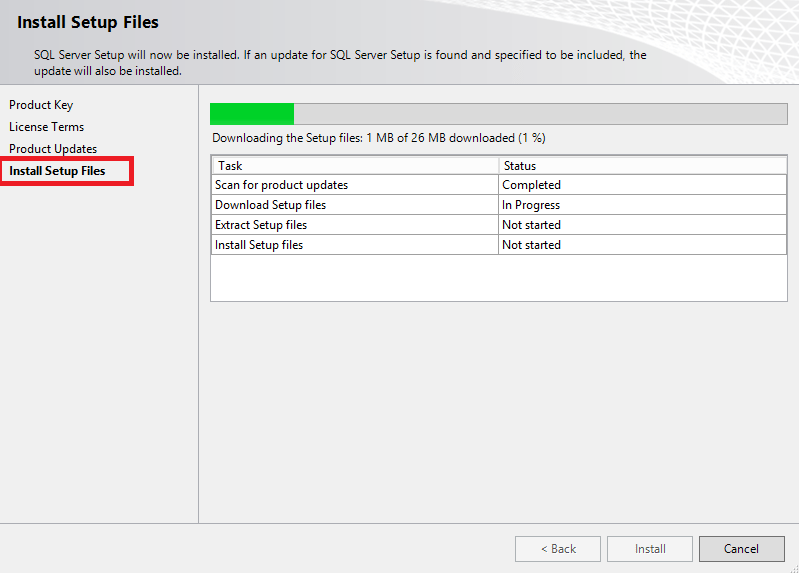Select highlighted Install Setup Files sidebar step
Image resolution: width=799 pixels, height=573 pixels.
pyautogui.click(x=57, y=171)
